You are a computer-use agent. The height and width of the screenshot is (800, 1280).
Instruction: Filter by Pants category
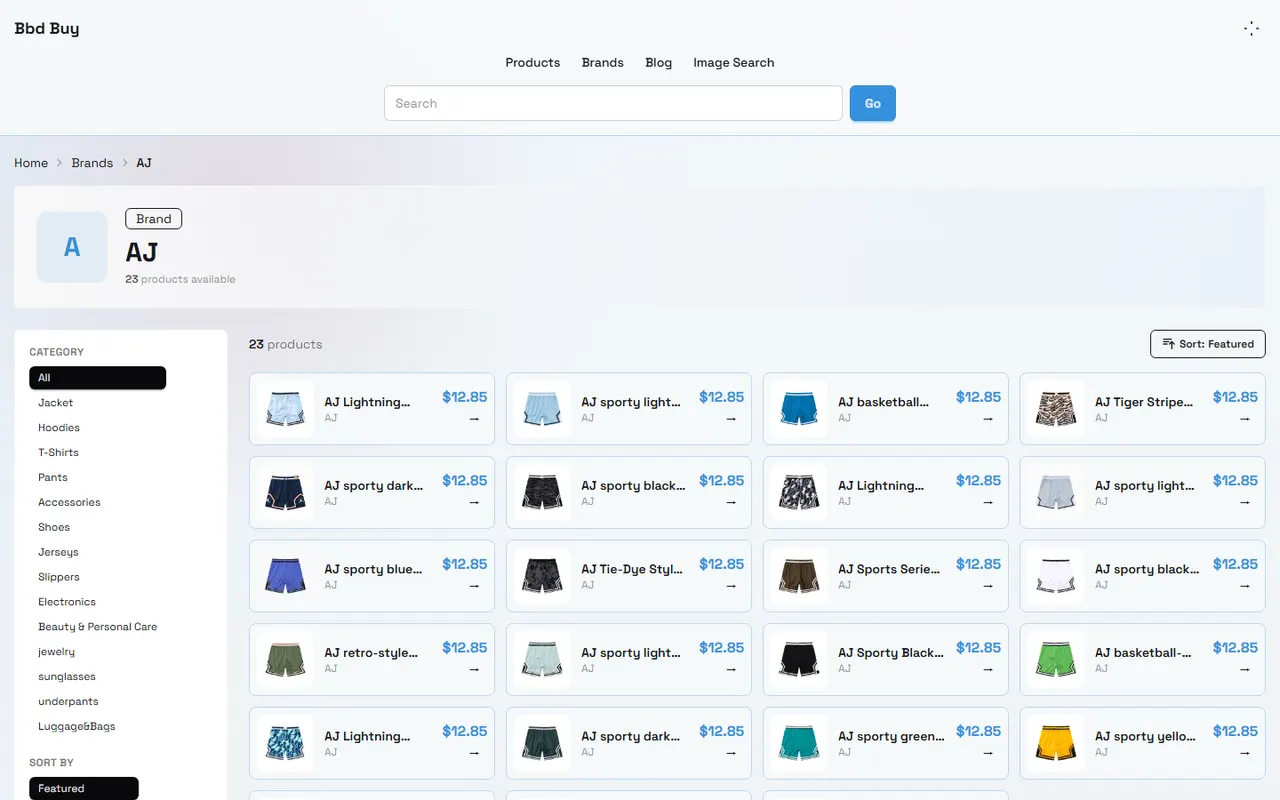[53, 478]
